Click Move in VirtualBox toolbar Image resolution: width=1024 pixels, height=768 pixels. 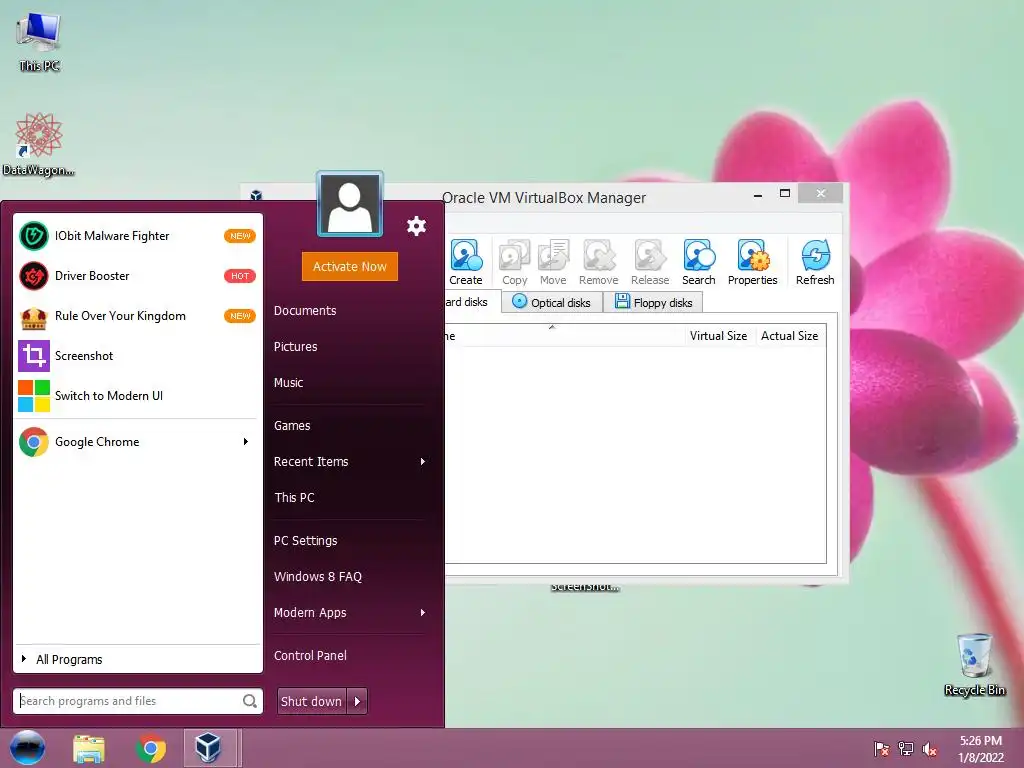pos(552,263)
